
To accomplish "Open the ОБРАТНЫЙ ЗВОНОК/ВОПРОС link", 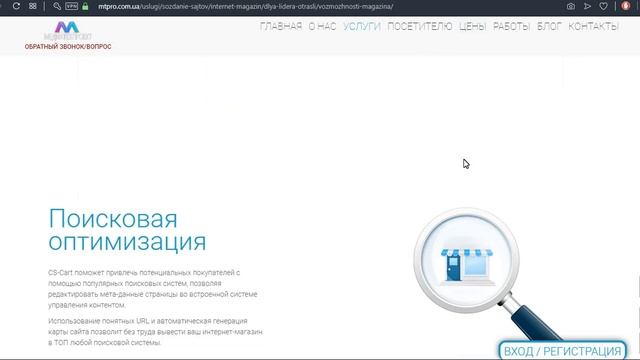I will (x=68, y=47).
